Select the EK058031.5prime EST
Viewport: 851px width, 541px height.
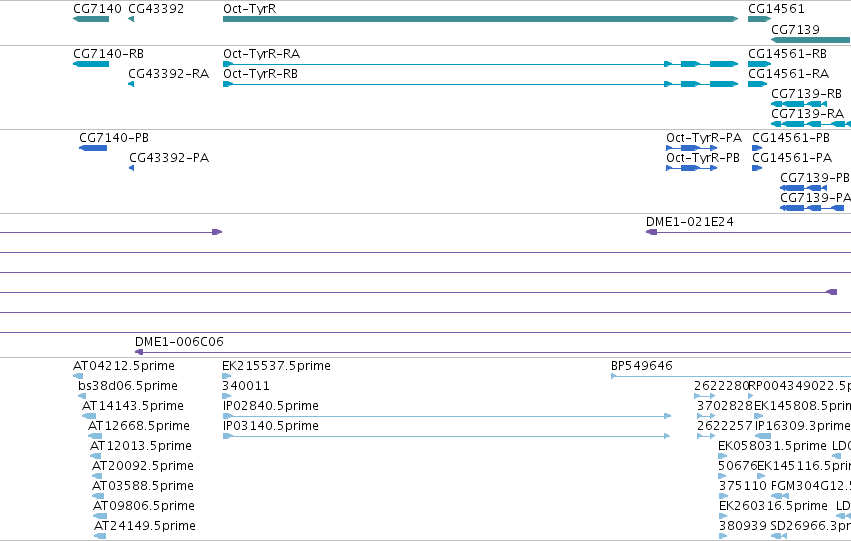tap(722, 456)
